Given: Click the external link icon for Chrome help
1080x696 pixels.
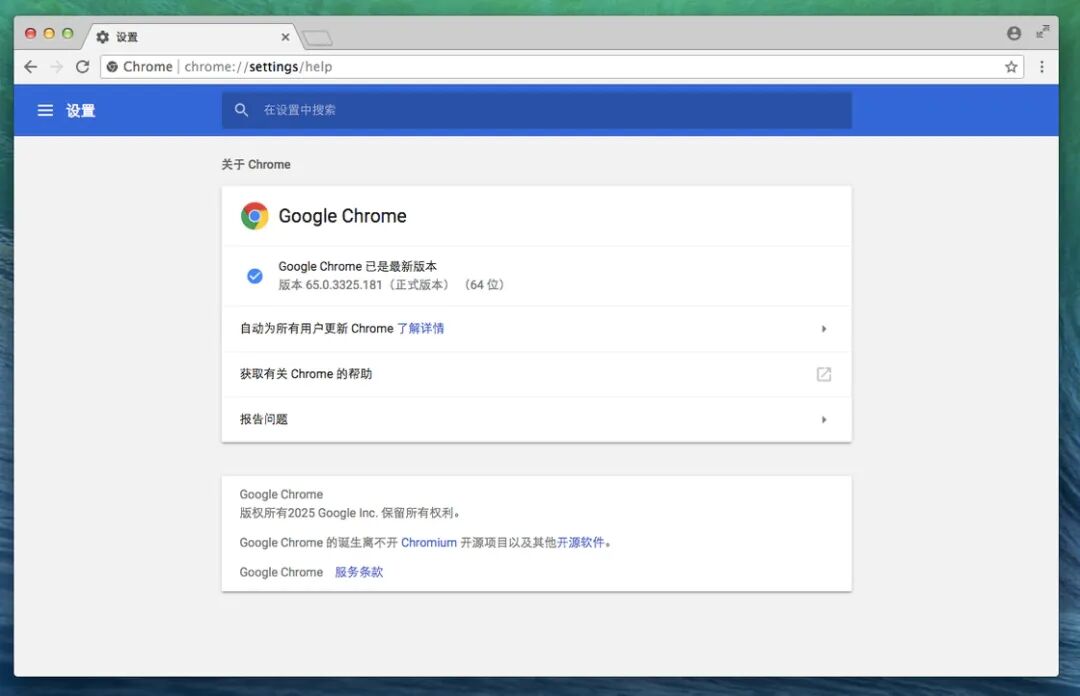Looking at the screenshot, I should 824,374.
